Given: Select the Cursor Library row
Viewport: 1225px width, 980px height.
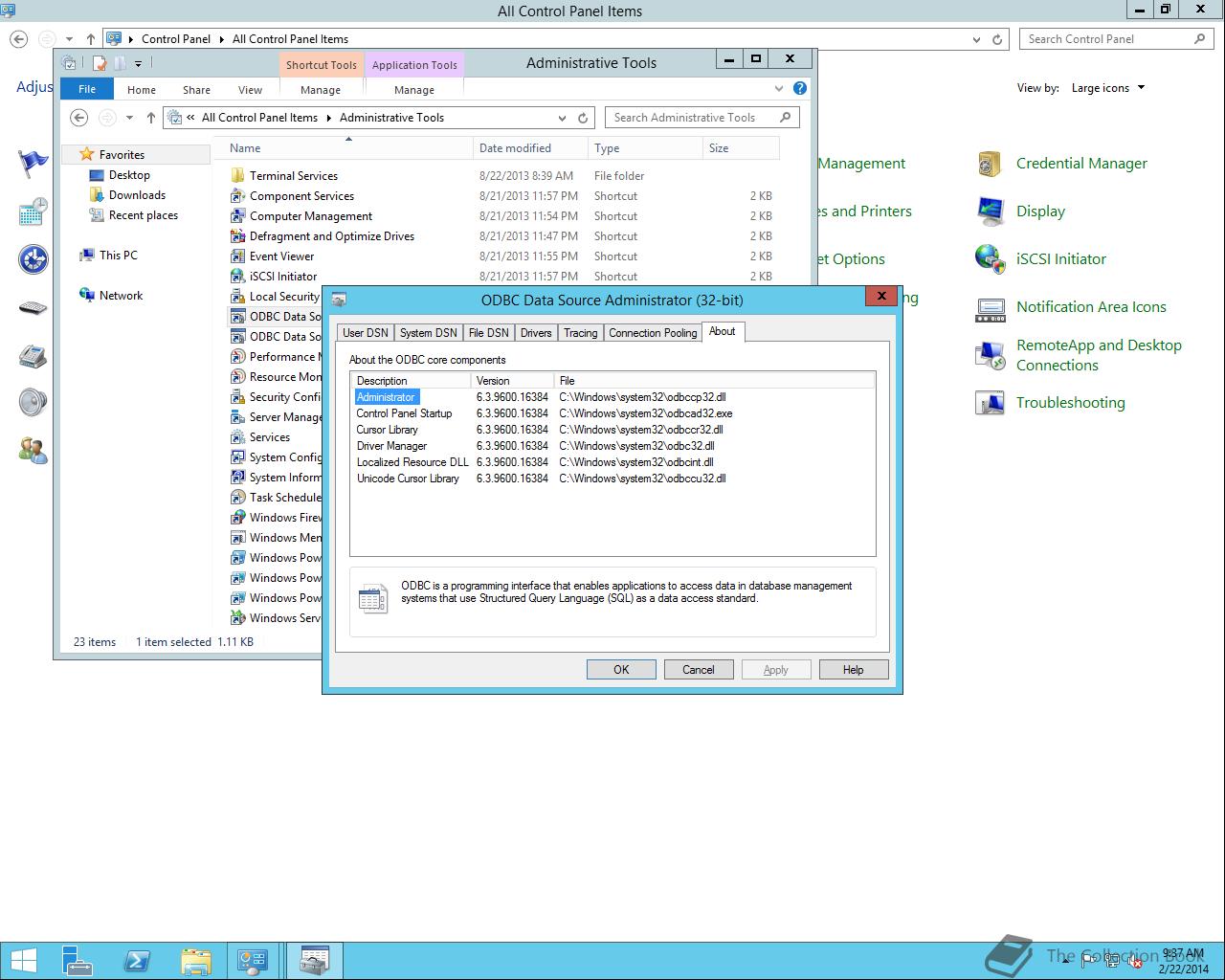Looking at the screenshot, I should click(612, 430).
